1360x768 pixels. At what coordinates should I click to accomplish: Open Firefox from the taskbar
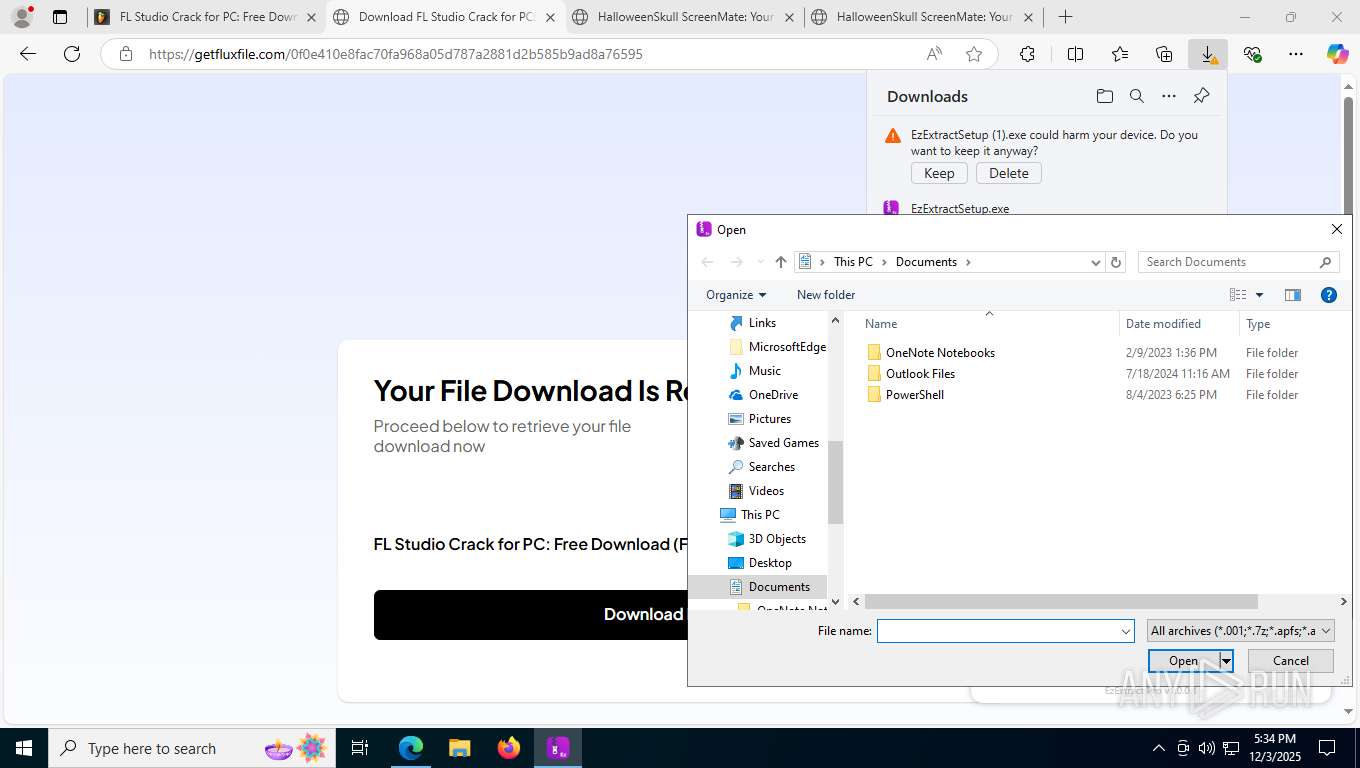[x=509, y=748]
